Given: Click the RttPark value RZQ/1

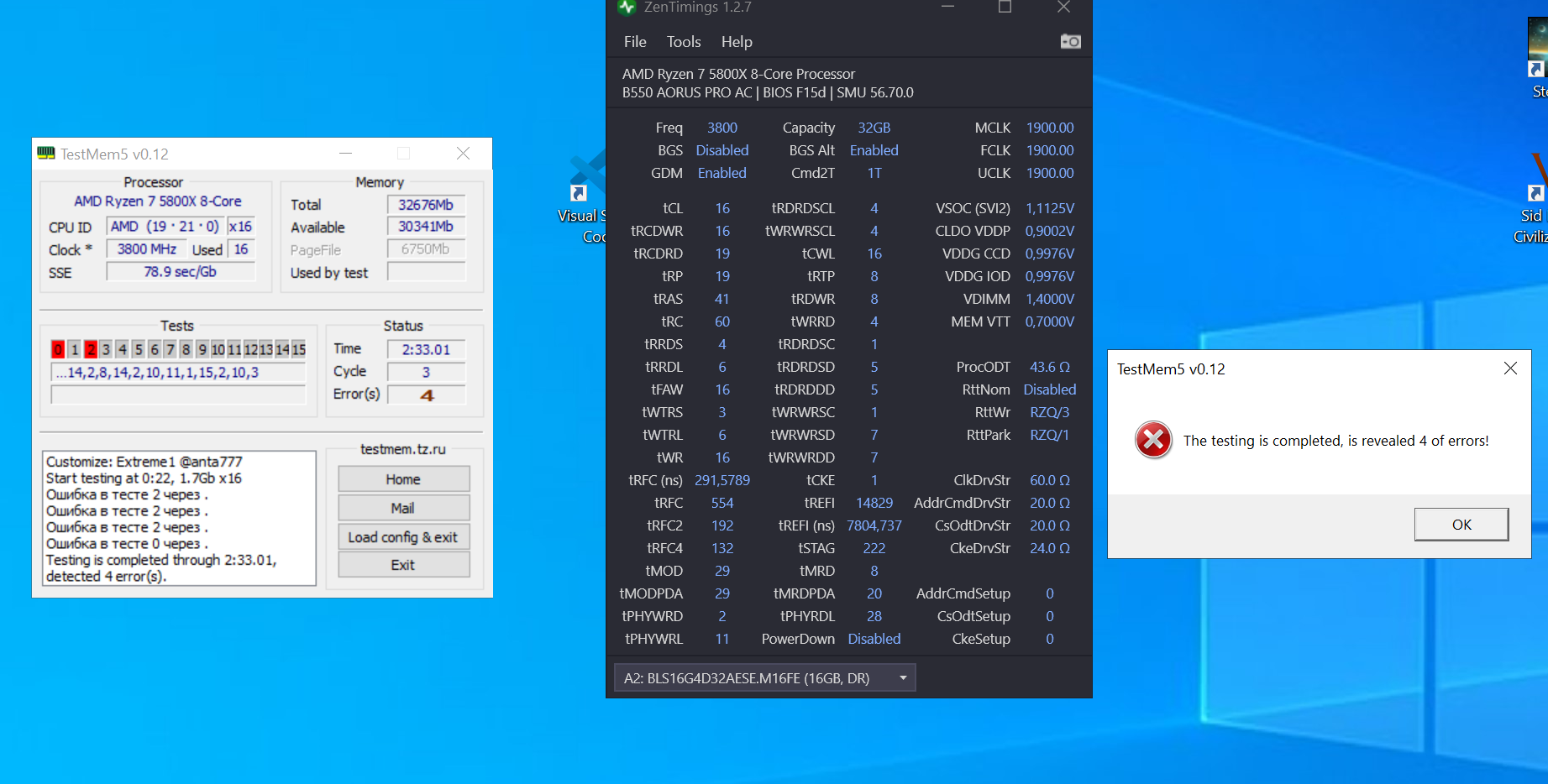Looking at the screenshot, I should 1050,435.
